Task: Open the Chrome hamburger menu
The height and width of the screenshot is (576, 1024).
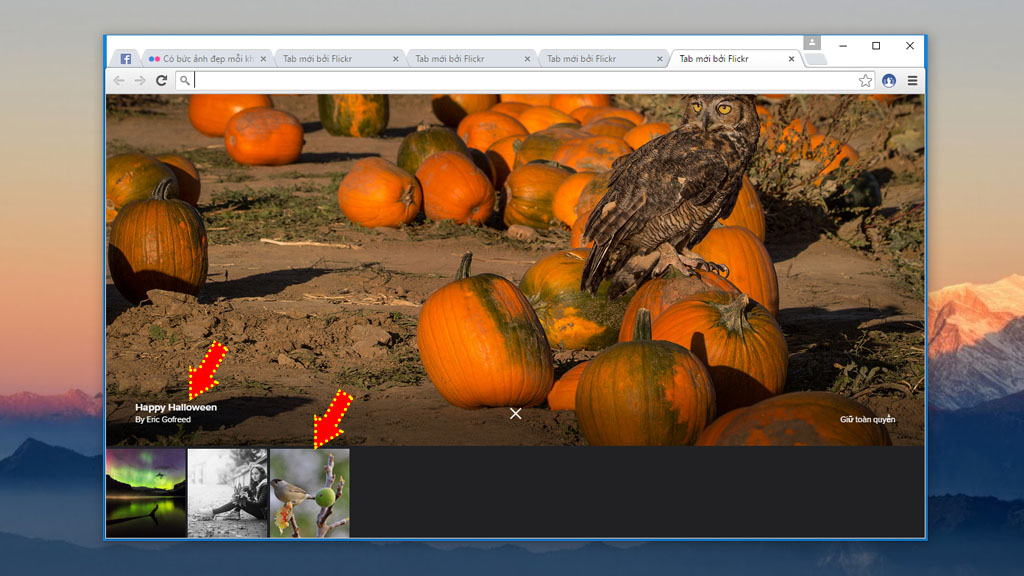Action: [912, 80]
